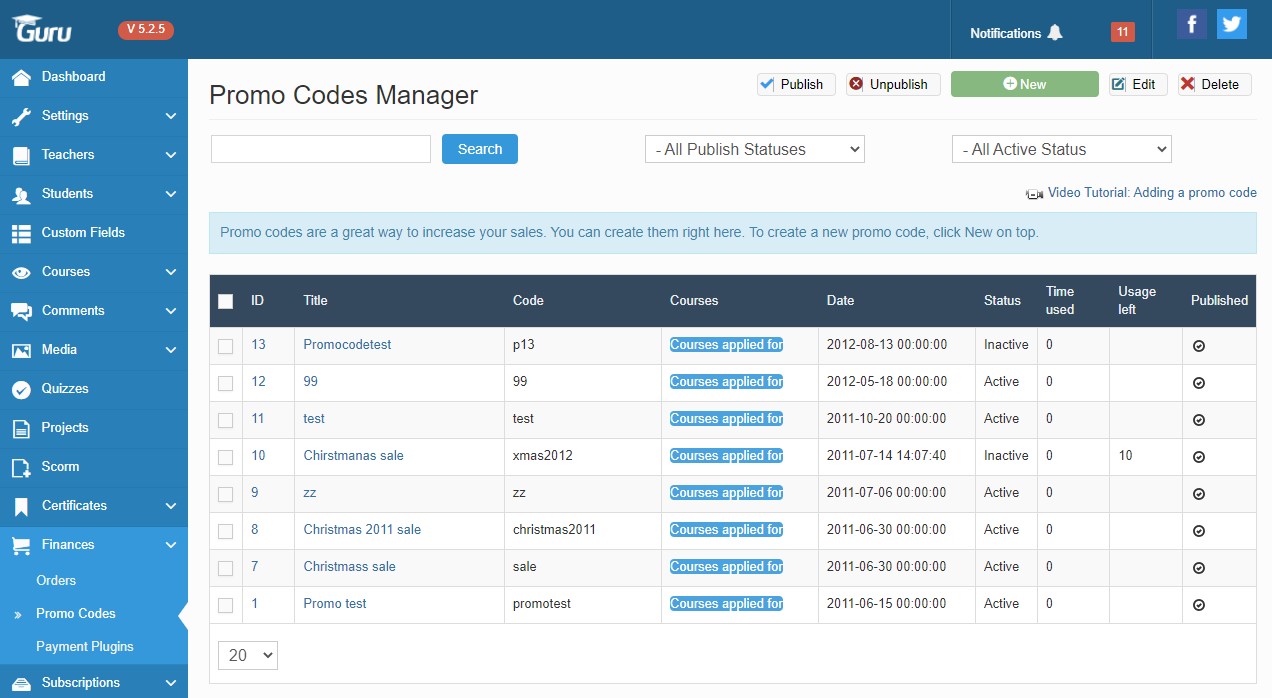The width and height of the screenshot is (1272, 698).
Task: Open the Twitter icon link
Action: (1232, 24)
